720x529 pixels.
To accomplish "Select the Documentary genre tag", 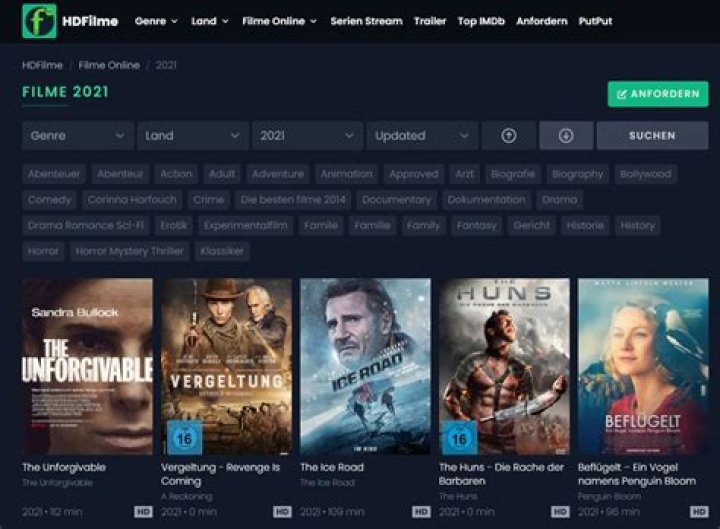I will tap(397, 200).
